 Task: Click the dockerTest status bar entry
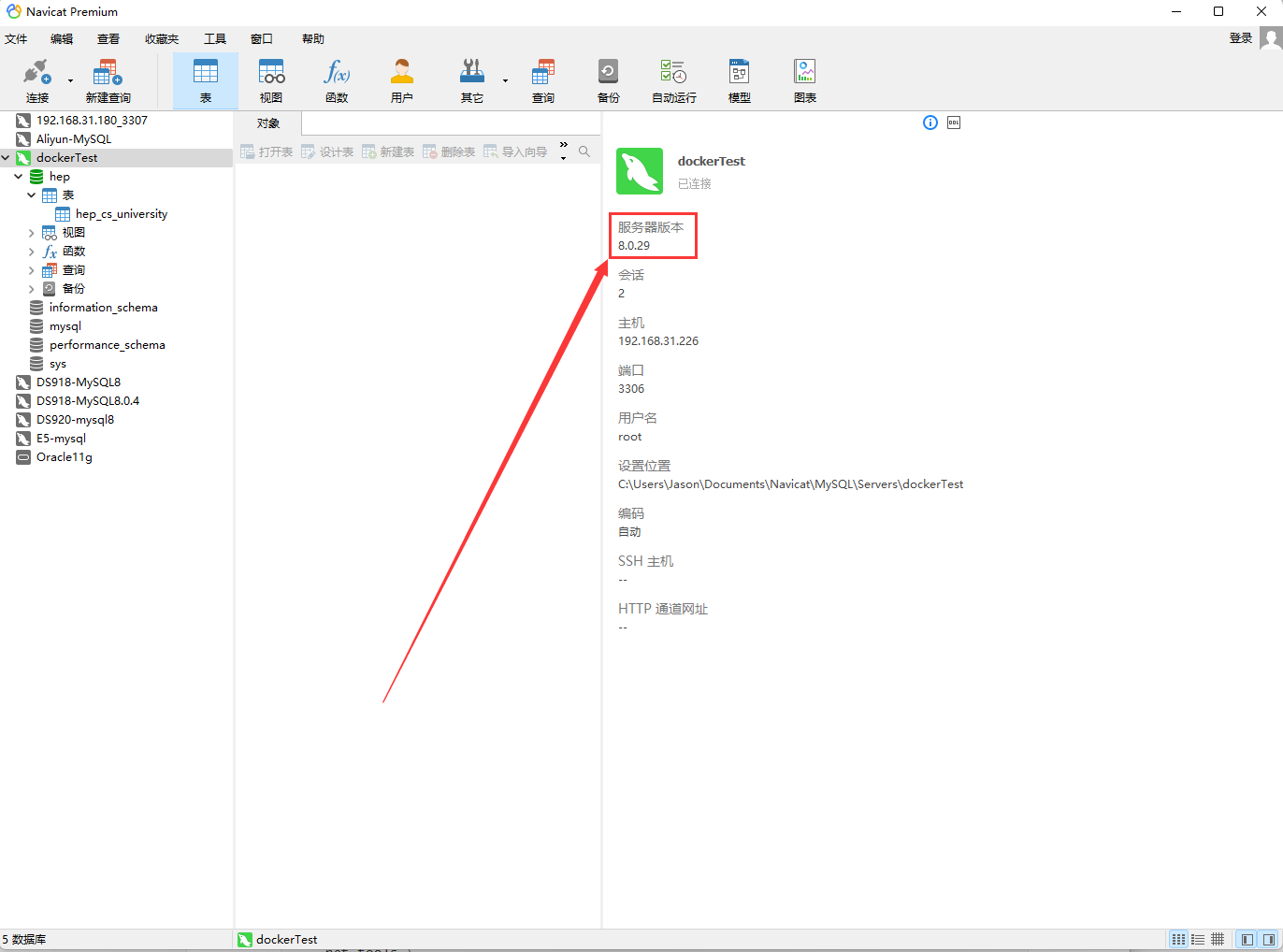[278, 940]
